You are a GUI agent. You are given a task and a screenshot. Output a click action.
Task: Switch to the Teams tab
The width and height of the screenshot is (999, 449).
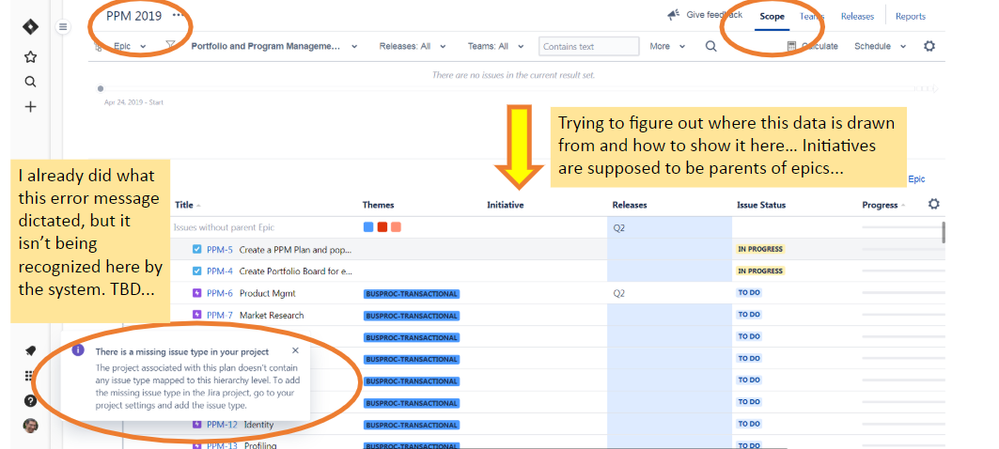pos(812,17)
